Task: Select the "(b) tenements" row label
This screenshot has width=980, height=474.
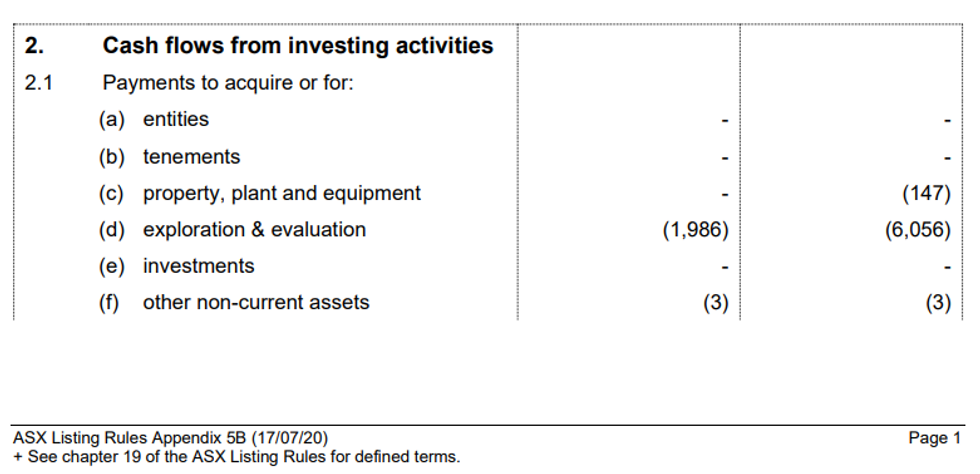Action: coord(169,157)
